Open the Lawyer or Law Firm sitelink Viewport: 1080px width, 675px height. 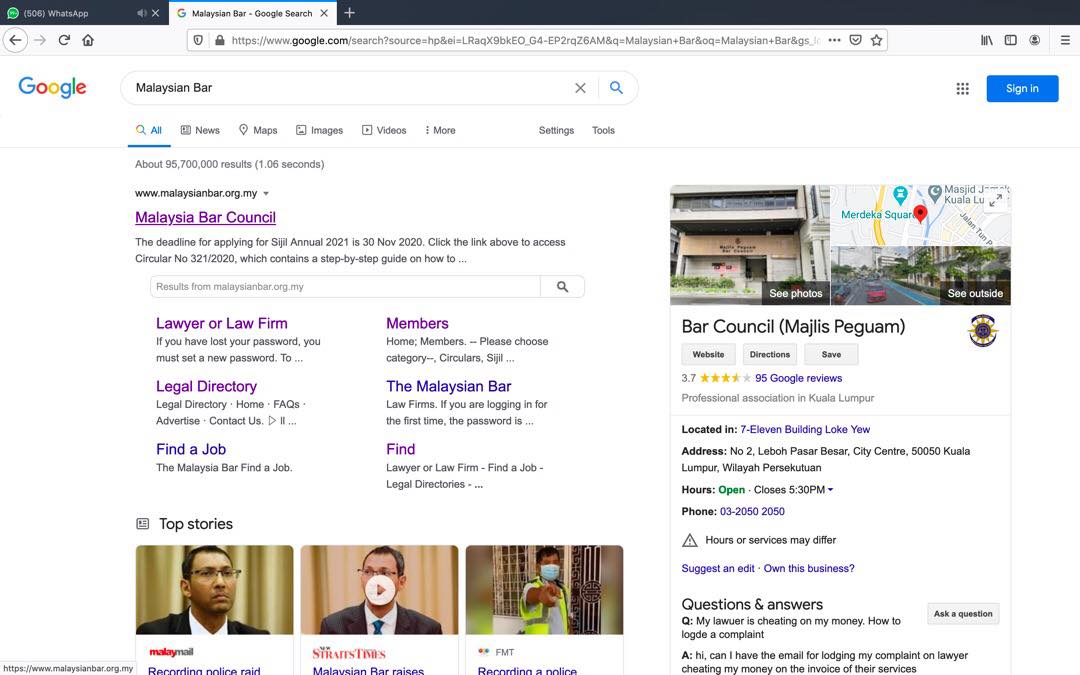[221, 323]
